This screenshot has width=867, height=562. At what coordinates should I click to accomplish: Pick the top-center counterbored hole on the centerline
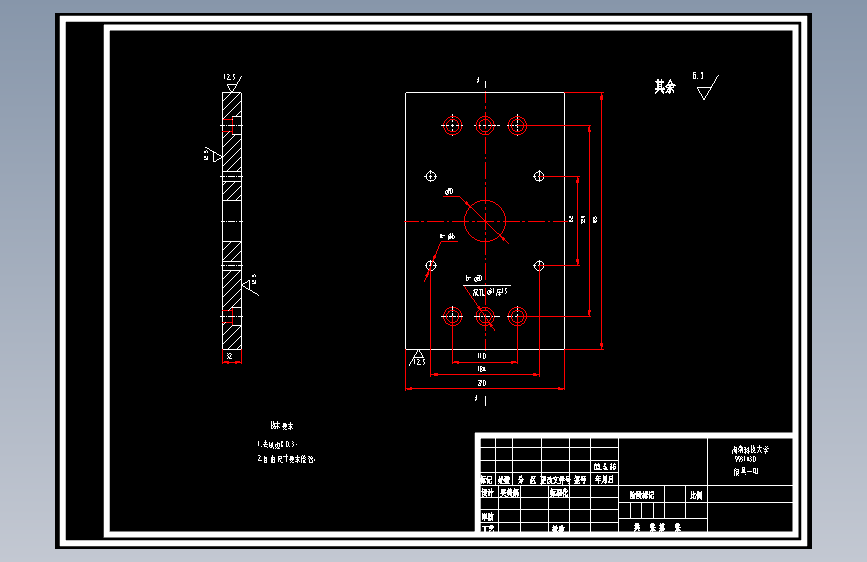pos(485,126)
